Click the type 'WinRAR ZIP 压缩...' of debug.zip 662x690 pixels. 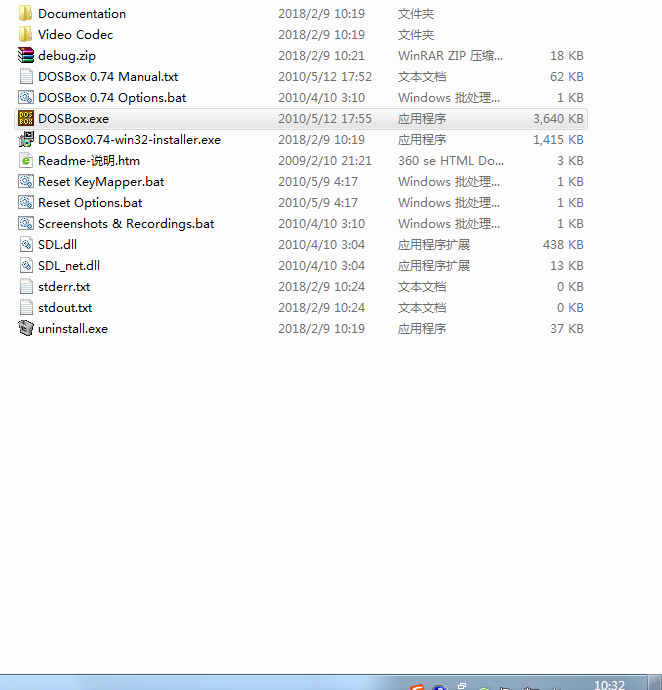[450, 56]
